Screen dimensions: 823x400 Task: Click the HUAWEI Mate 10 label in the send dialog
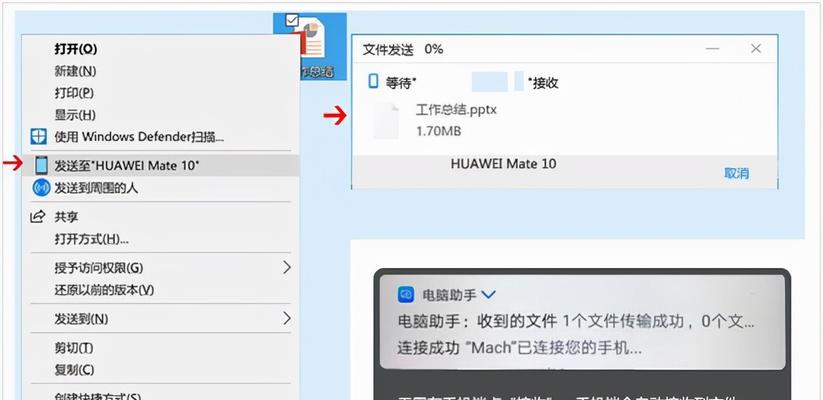[503, 164]
